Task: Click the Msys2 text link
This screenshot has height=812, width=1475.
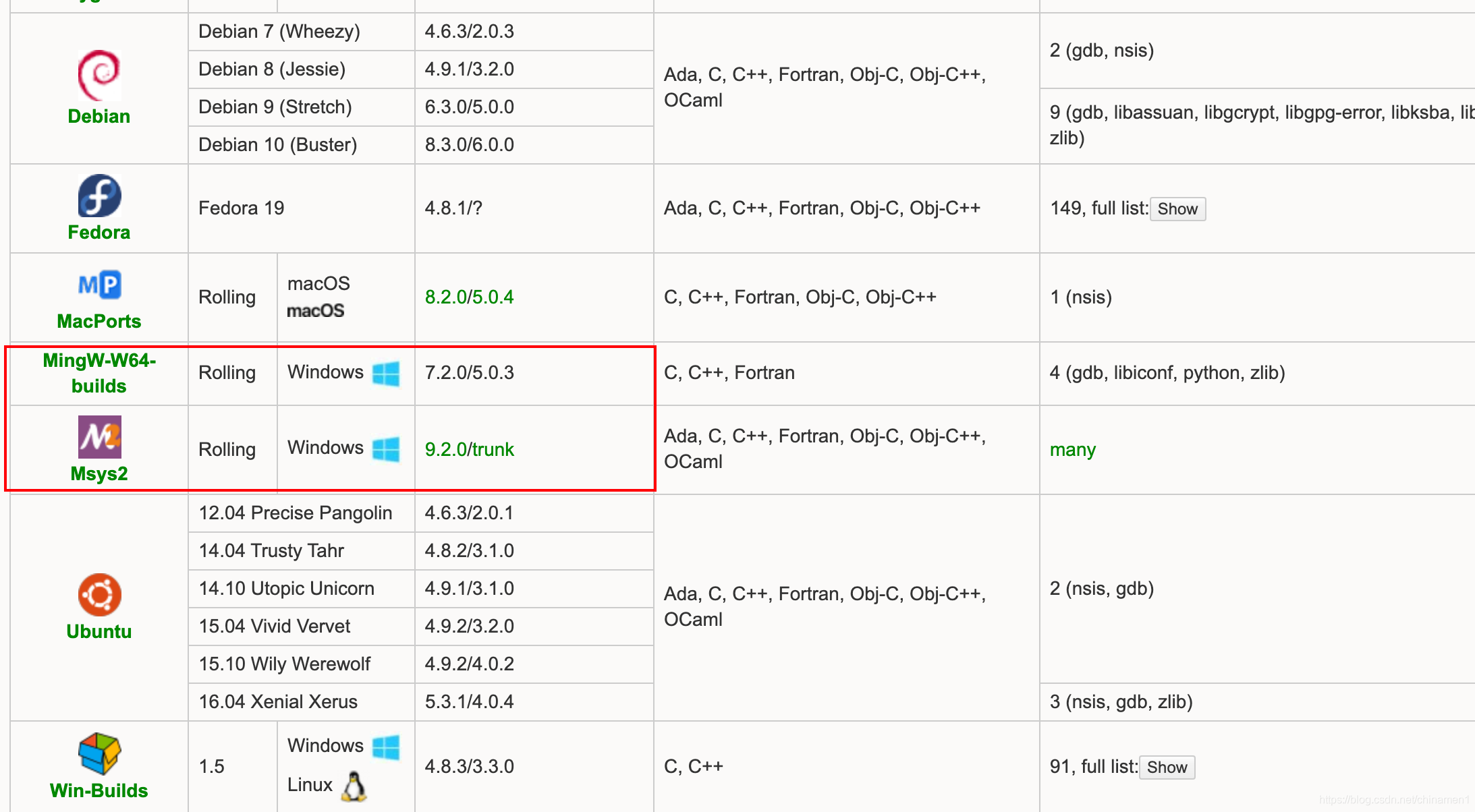Action: click(x=99, y=473)
